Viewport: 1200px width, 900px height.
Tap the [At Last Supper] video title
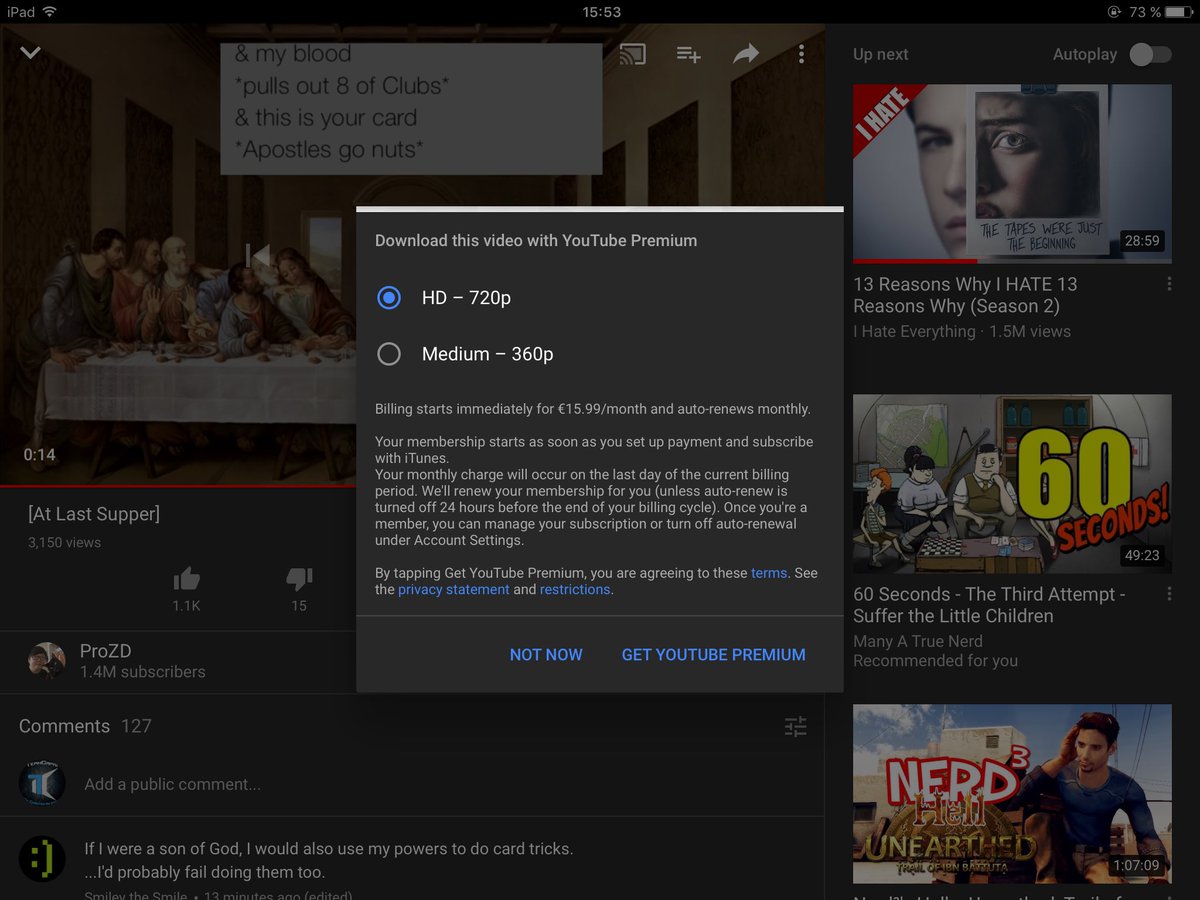coord(94,514)
